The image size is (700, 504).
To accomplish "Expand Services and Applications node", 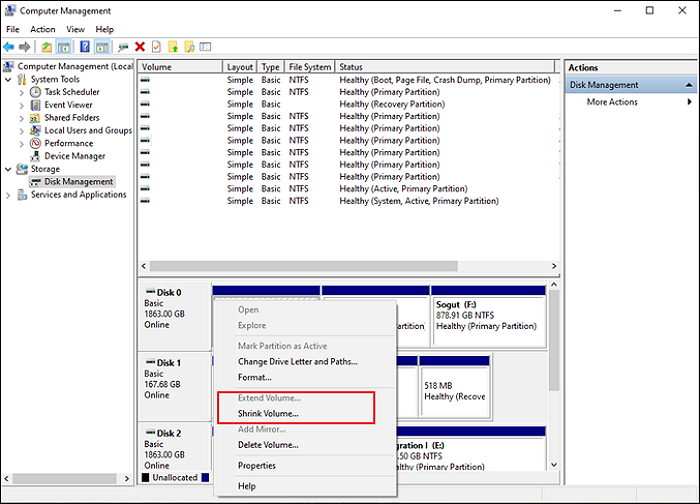I will [x=10, y=195].
